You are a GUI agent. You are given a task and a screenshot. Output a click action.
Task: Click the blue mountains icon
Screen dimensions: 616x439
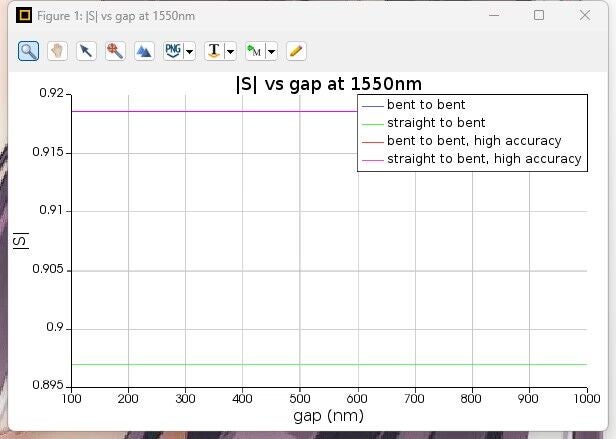click(x=144, y=51)
